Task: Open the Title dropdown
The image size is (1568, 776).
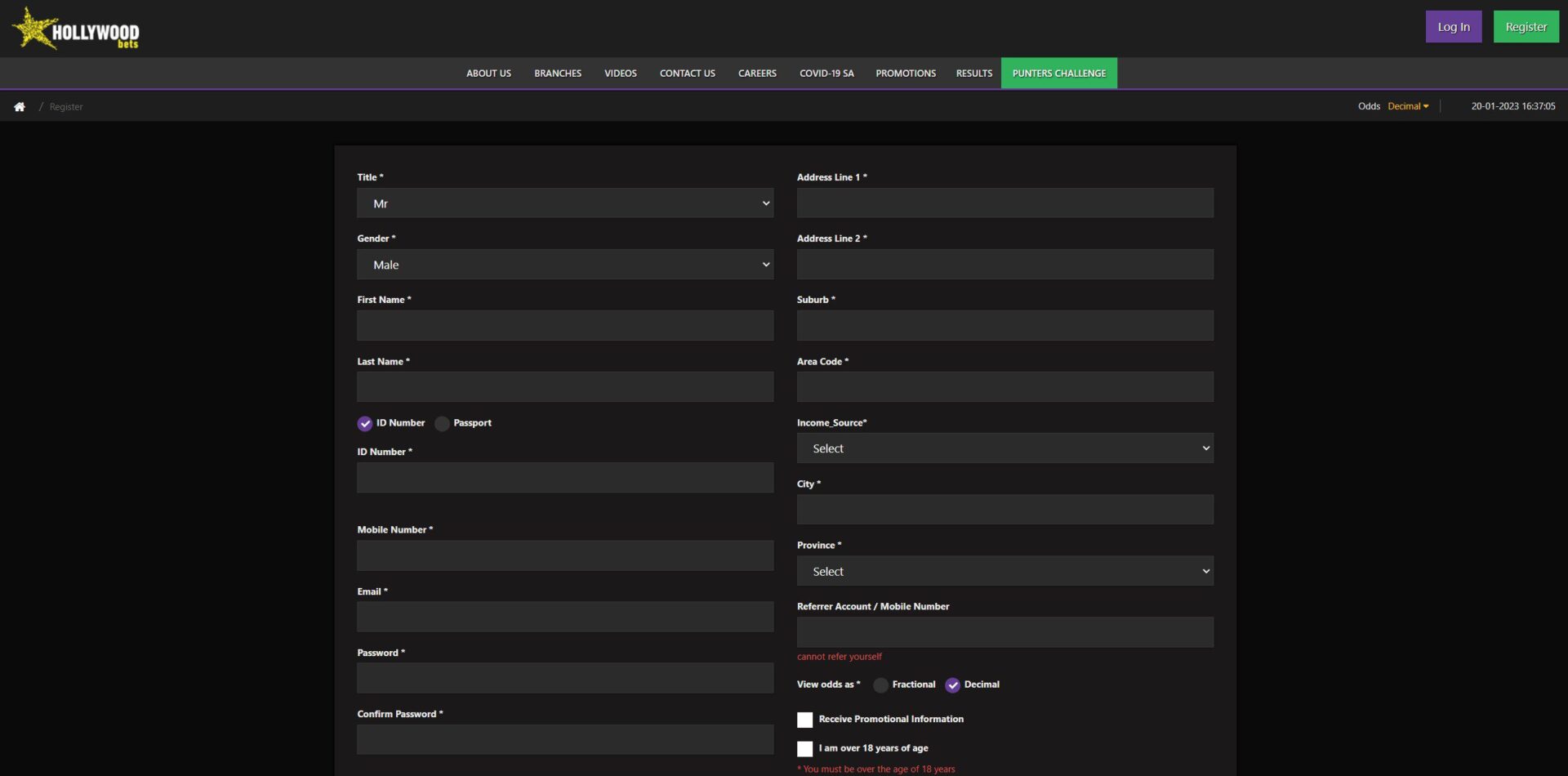Action: pos(565,203)
